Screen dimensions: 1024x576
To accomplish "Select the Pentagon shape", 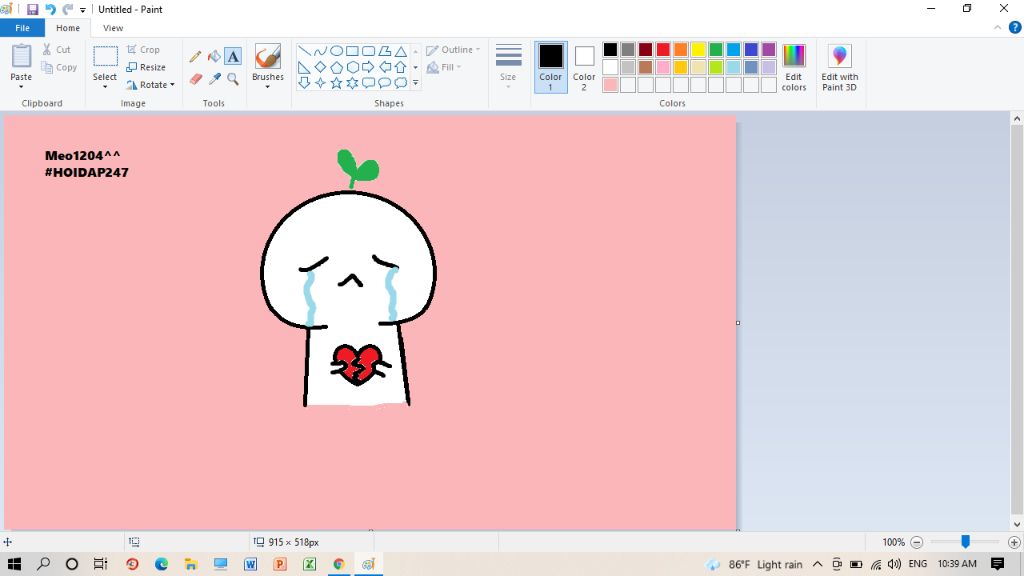I will coord(336,67).
